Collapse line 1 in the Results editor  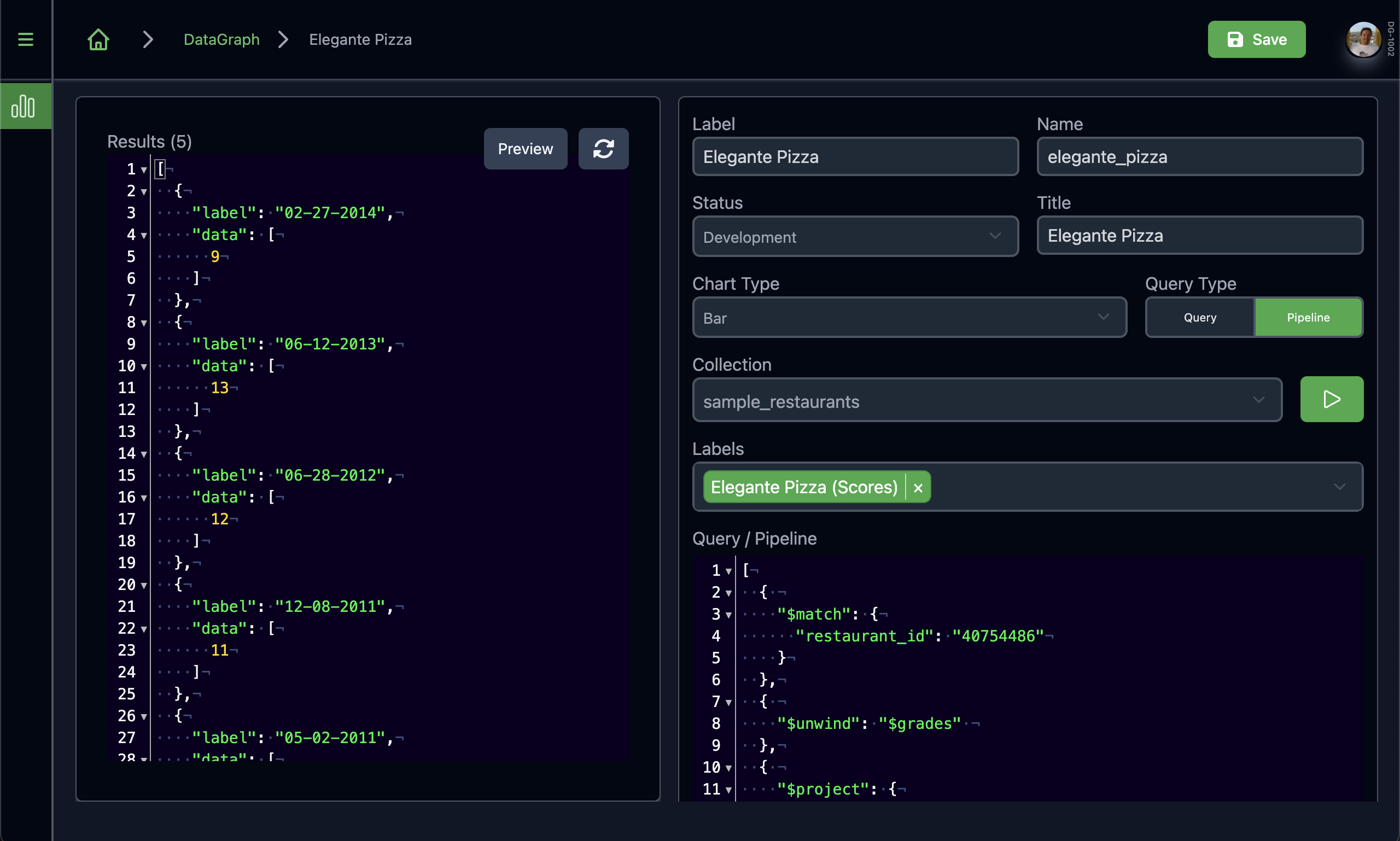(143, 169)
